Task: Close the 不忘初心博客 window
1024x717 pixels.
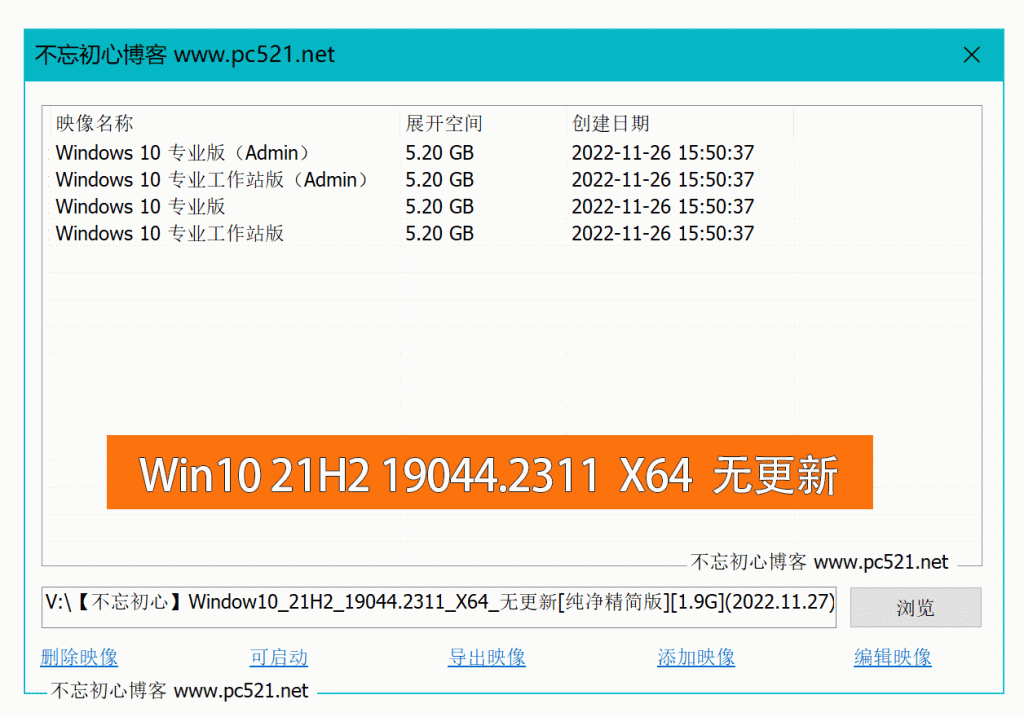Action: [x=971, y=55]
